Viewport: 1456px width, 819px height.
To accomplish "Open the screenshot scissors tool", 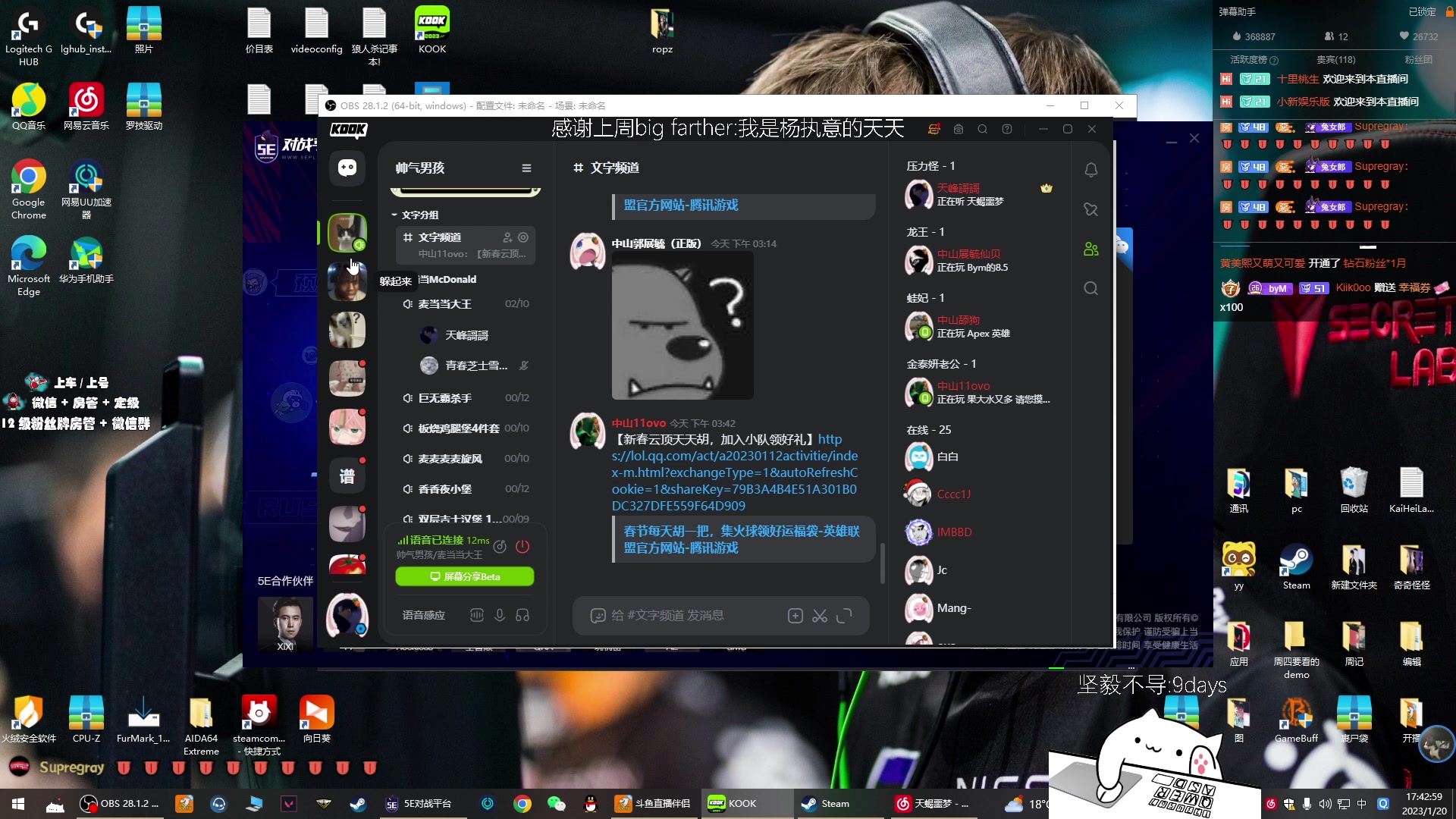I will pyautogui.click(x=820, y=616).
